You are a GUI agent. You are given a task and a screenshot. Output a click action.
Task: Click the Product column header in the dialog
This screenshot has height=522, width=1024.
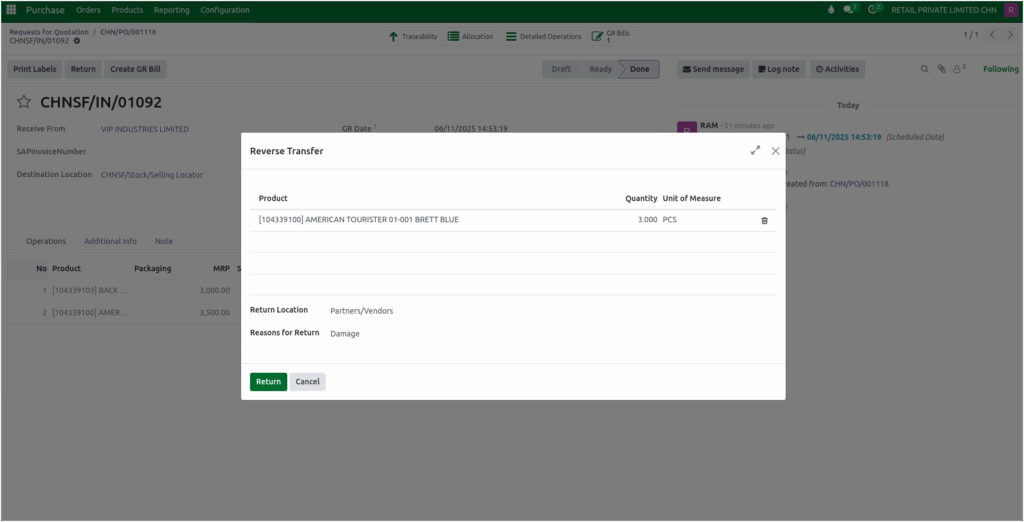273,199
